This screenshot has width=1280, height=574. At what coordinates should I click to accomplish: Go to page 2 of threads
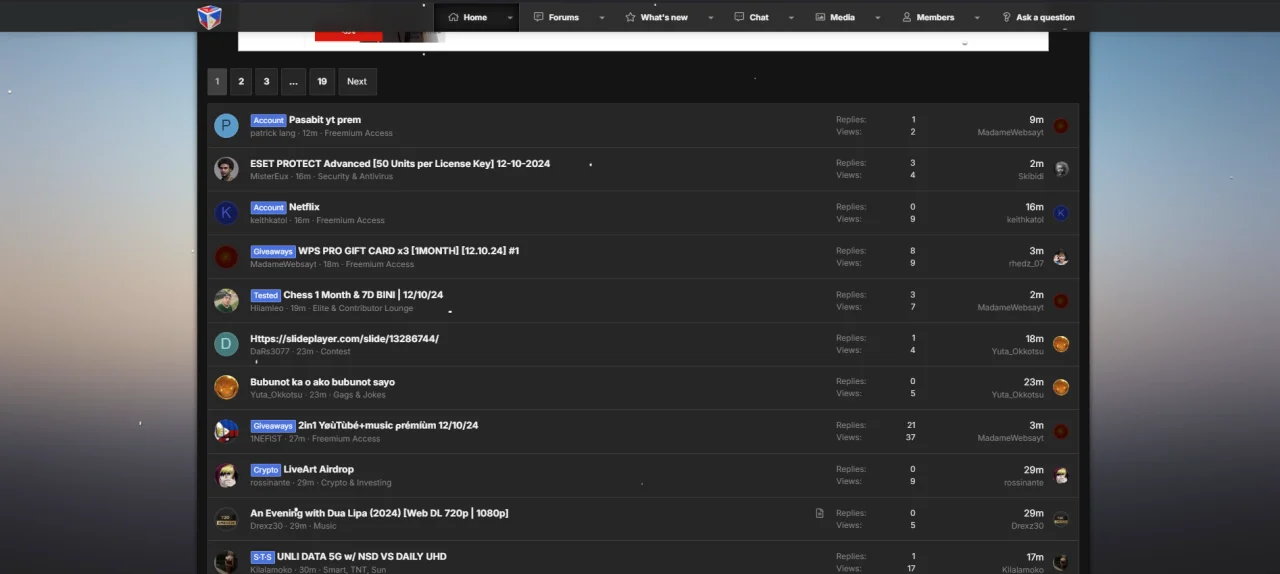[x=241, y=82]
